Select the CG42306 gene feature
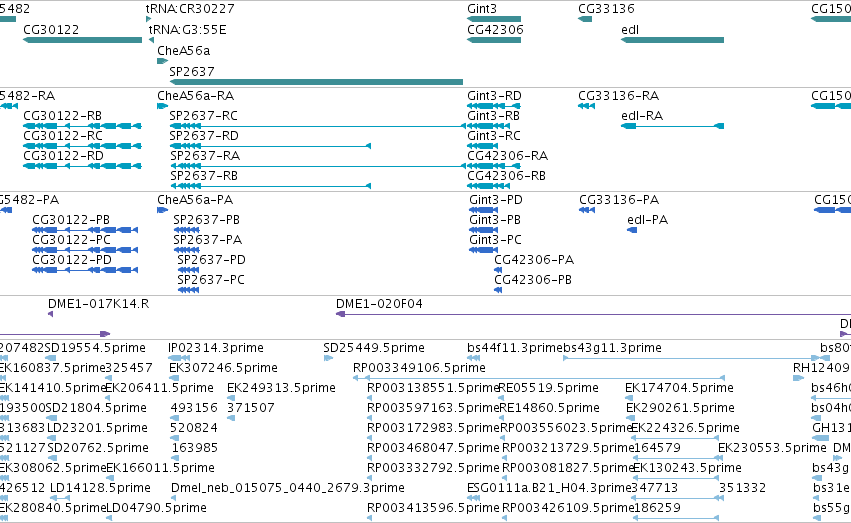The height and width of the screenshot is (523, 851). (494, 40)
